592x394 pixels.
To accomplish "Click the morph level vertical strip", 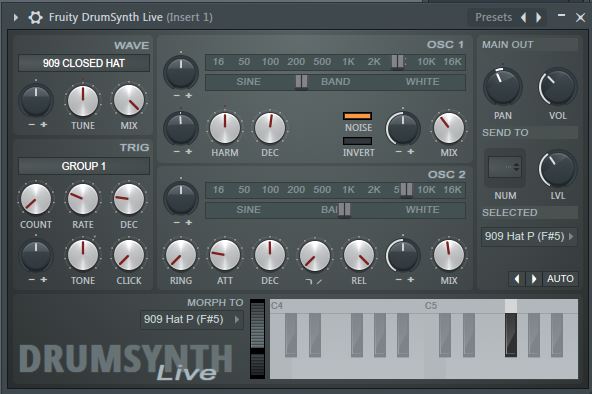I will pyautogui.click(x=258, y=339).
